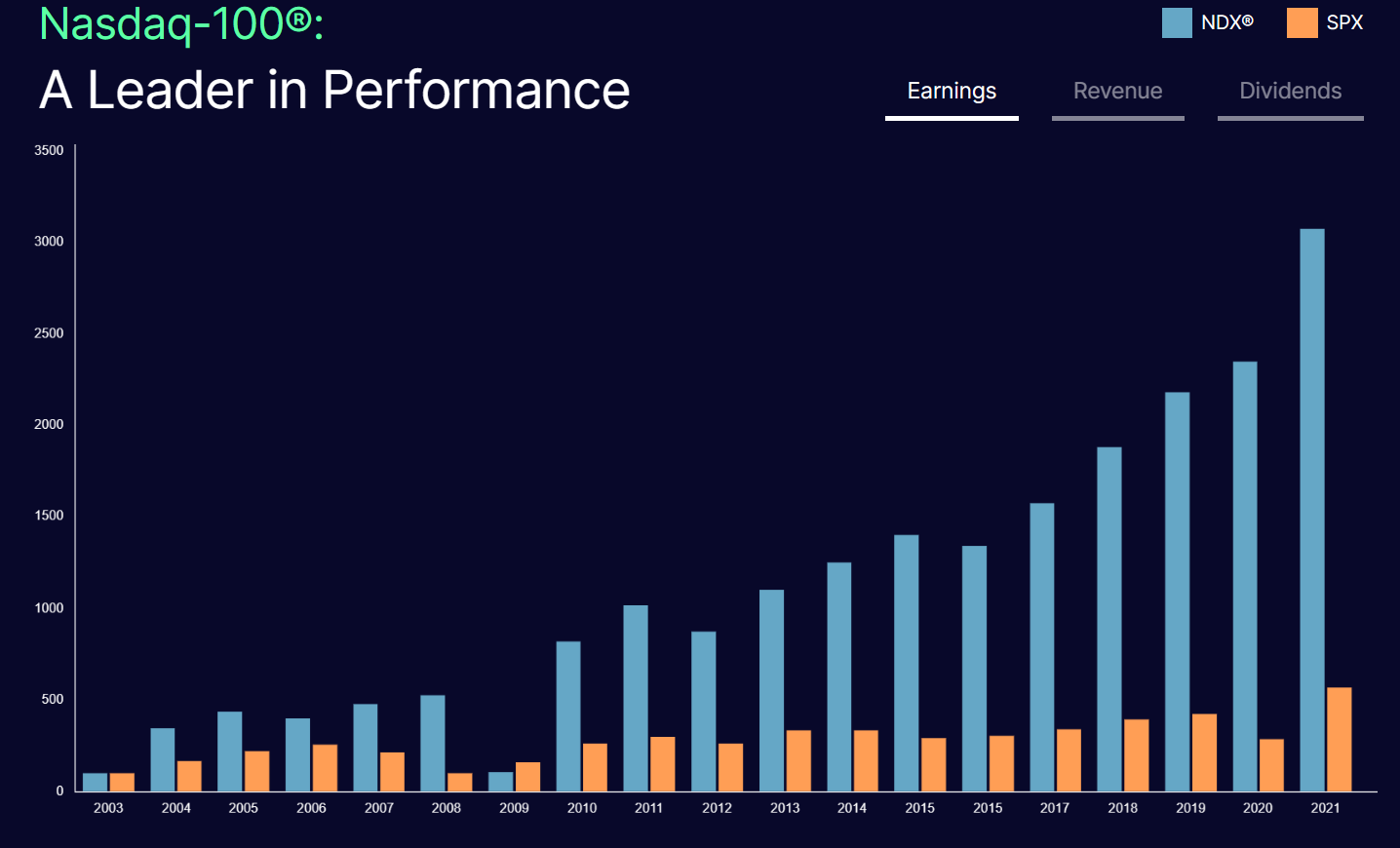Select the orange SPX bar for 2021
Screen dimensions: 1400x848
coord(1340,739)
